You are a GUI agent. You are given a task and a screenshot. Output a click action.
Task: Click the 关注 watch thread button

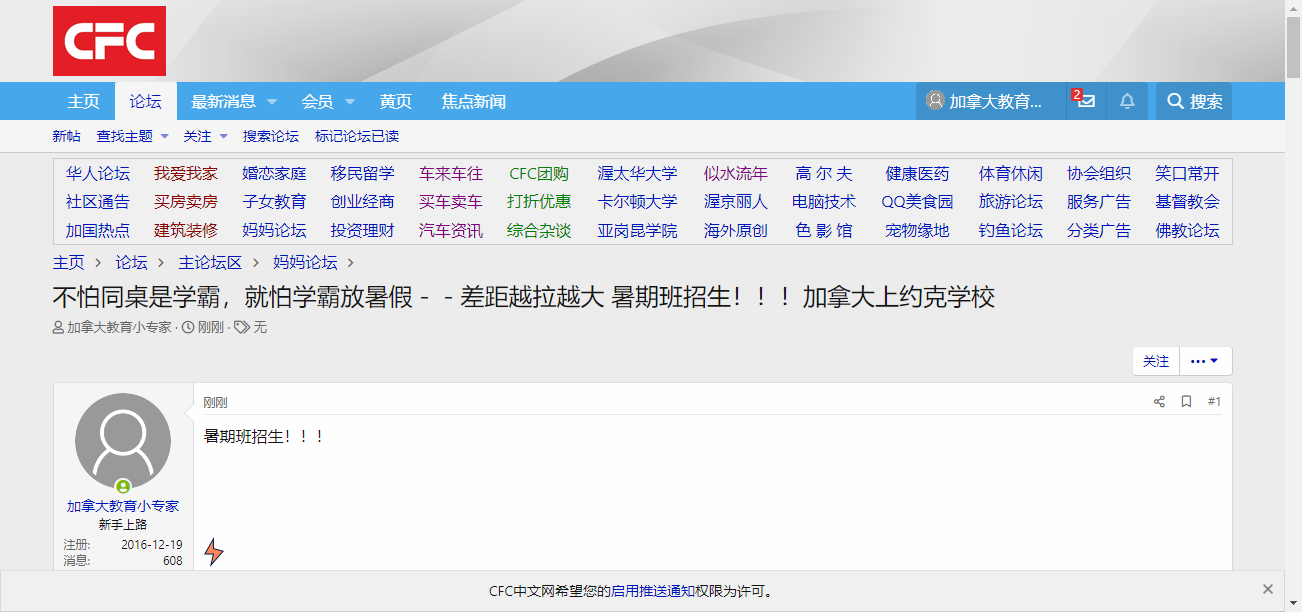pyautogui.click(x=1155, y=361)
